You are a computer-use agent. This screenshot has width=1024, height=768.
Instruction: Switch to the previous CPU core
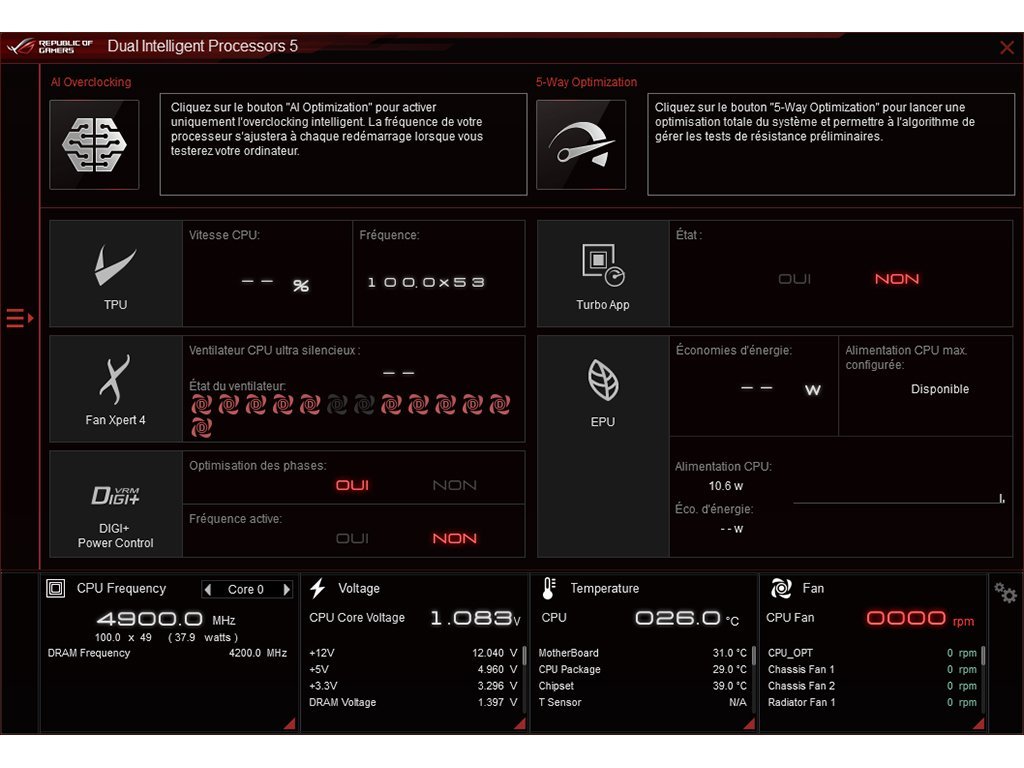pyautogui.click(x=208, y=589)
